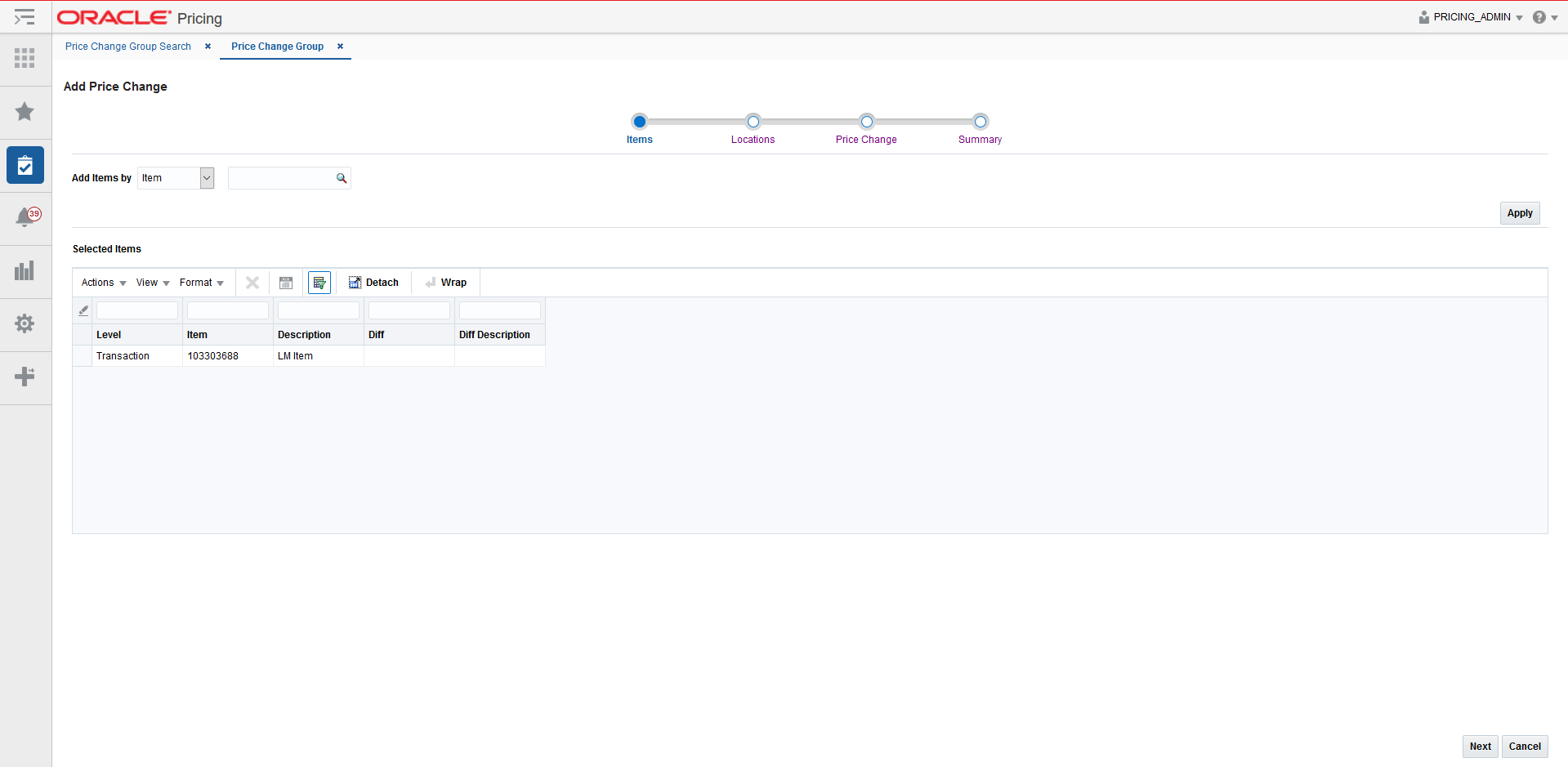This screenshot has width=1568, height=767.
Task: Select the Items step radio circle
Action: coord(640,121)
